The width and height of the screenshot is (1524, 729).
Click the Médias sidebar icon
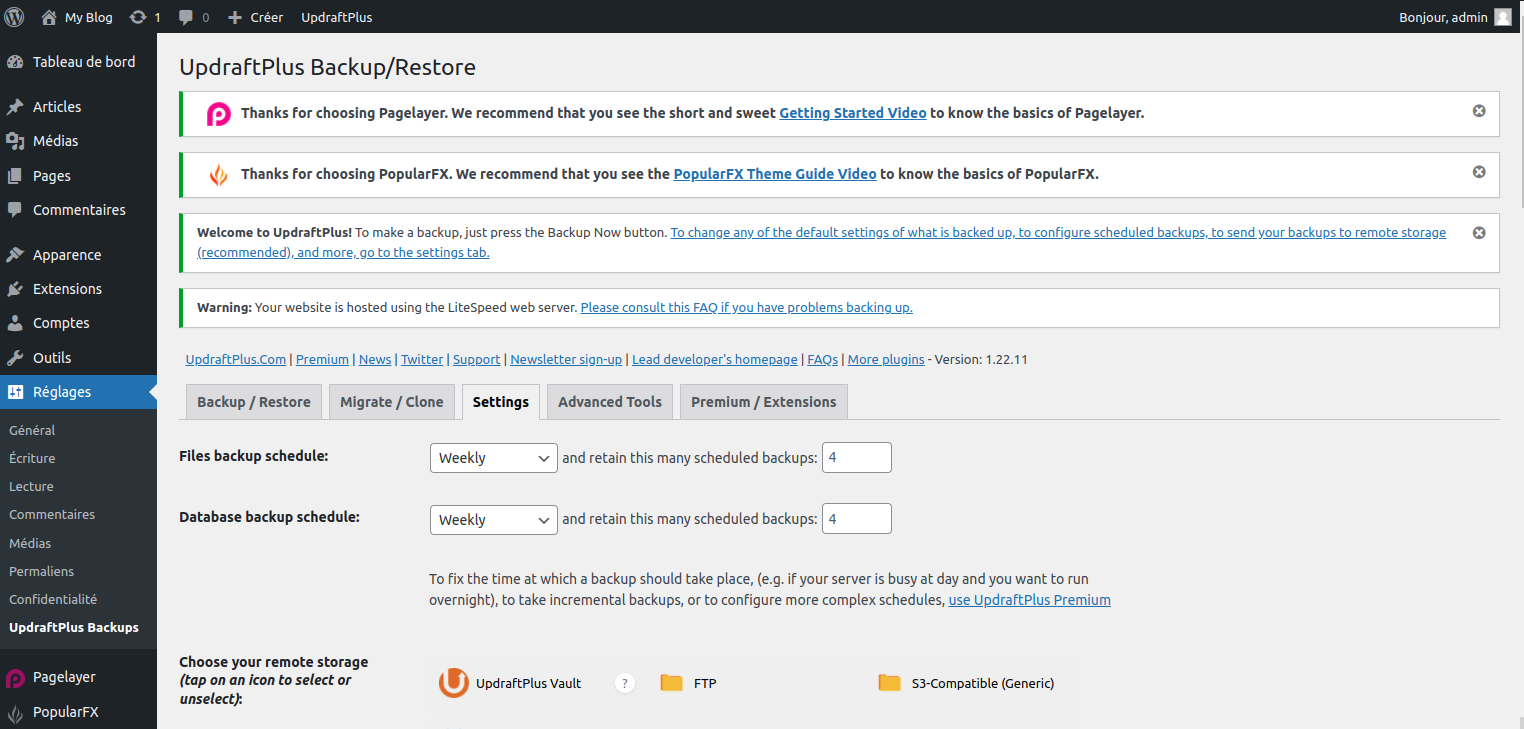[15, 141]
